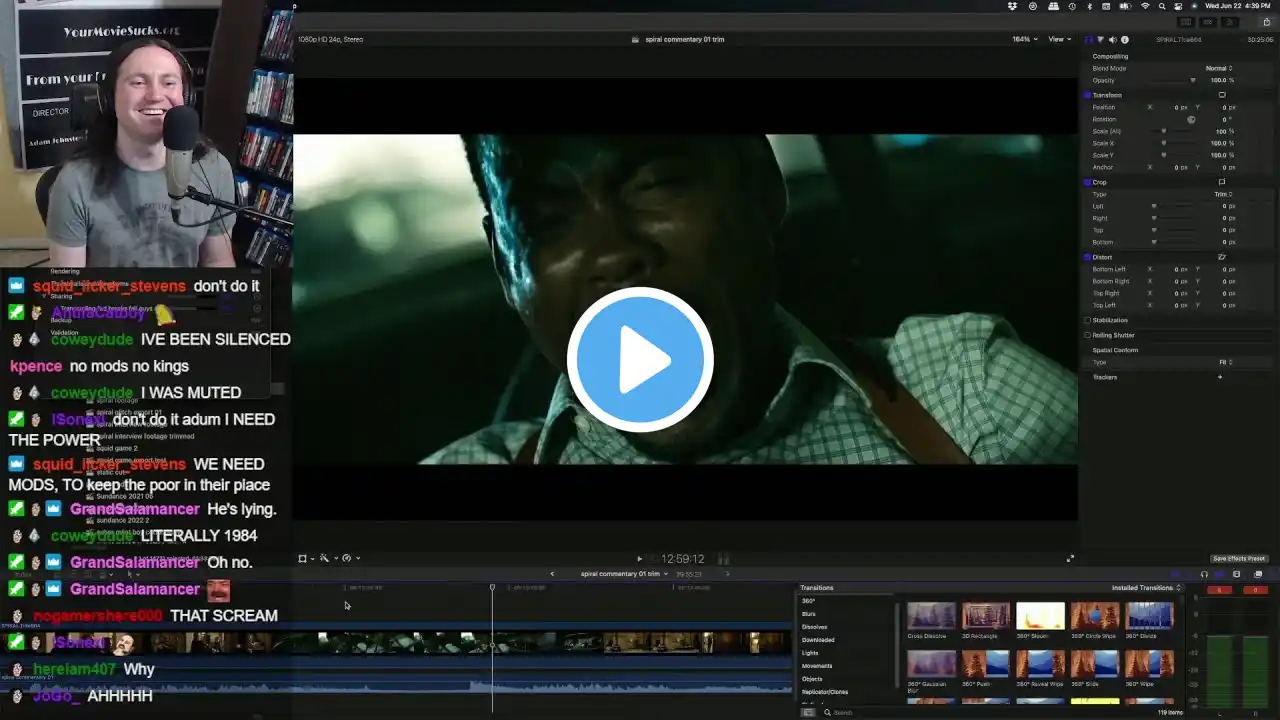Select the Cross Dissolve transition thumbnail
Image resolution: width=1280 pixels, height=720 pixels.
point(931,616)
